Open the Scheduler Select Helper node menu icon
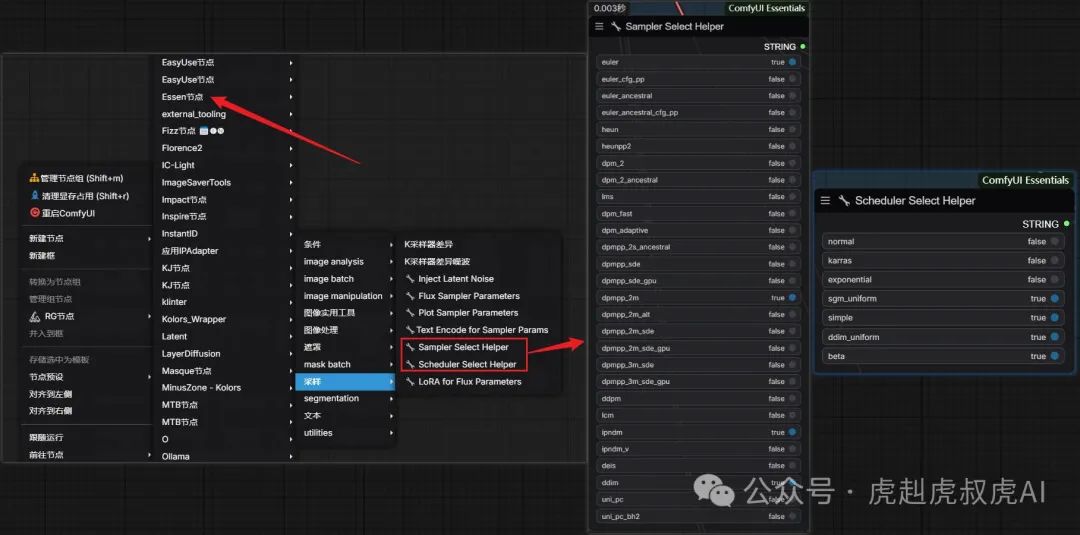This screenshot has width=1080, height=535. (825, 201)
